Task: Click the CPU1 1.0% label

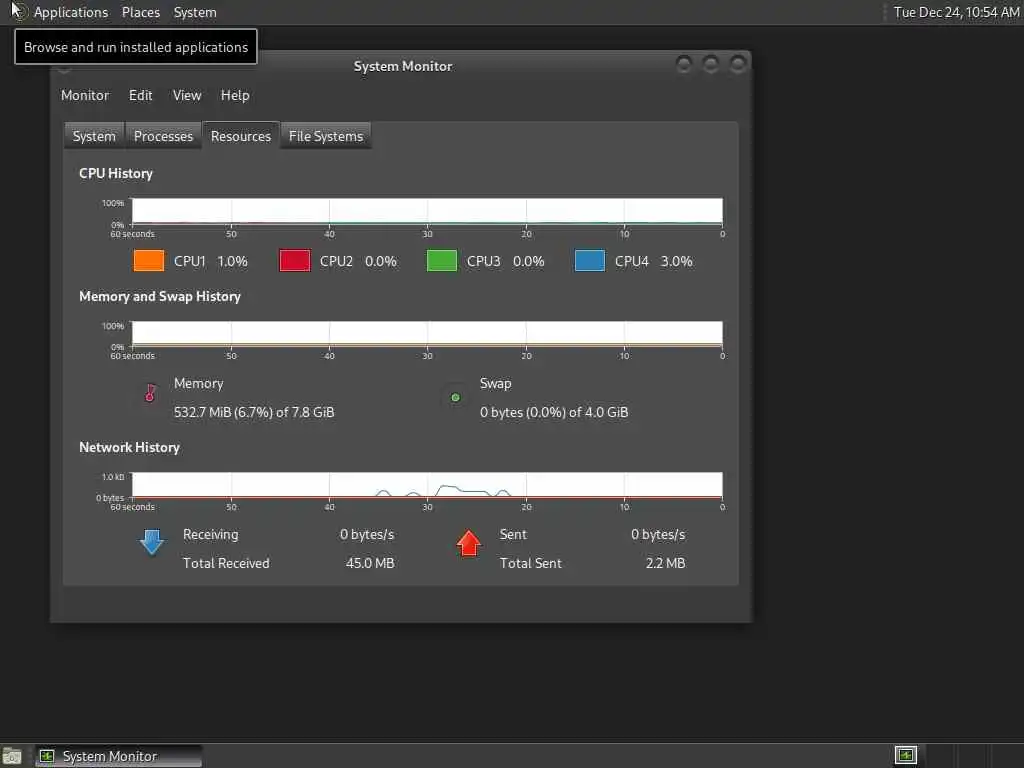Action: [210, 261]
